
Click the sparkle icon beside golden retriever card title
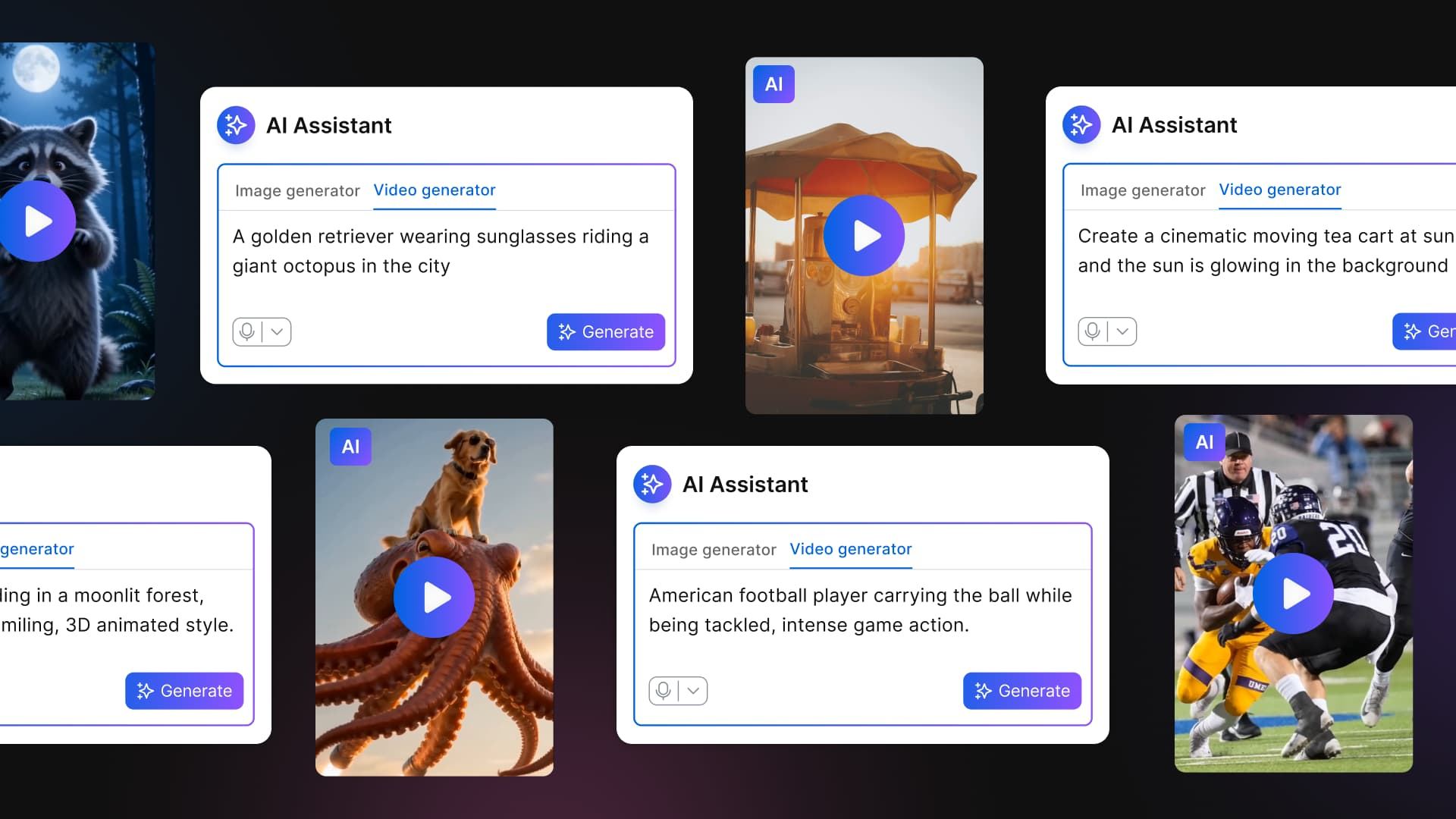[x=236, y=125]
